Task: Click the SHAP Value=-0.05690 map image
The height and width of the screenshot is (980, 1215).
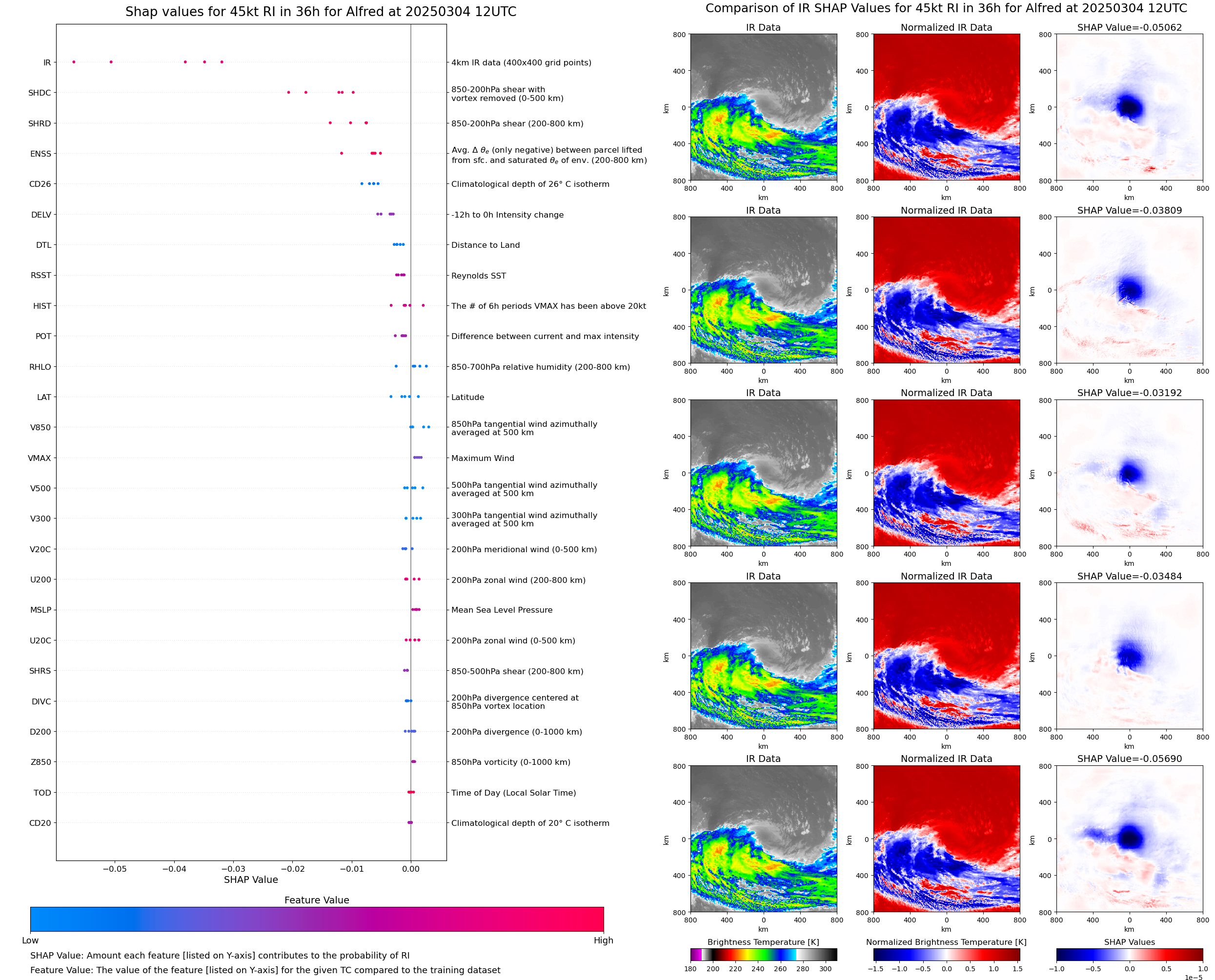Action: pos(1129,839)
